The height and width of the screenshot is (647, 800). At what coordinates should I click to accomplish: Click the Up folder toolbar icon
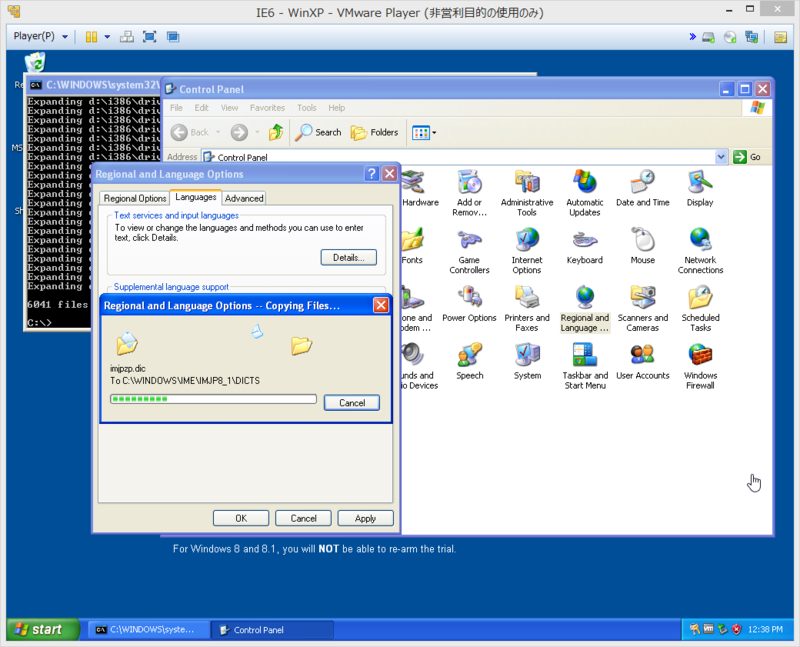pos(276,132)
